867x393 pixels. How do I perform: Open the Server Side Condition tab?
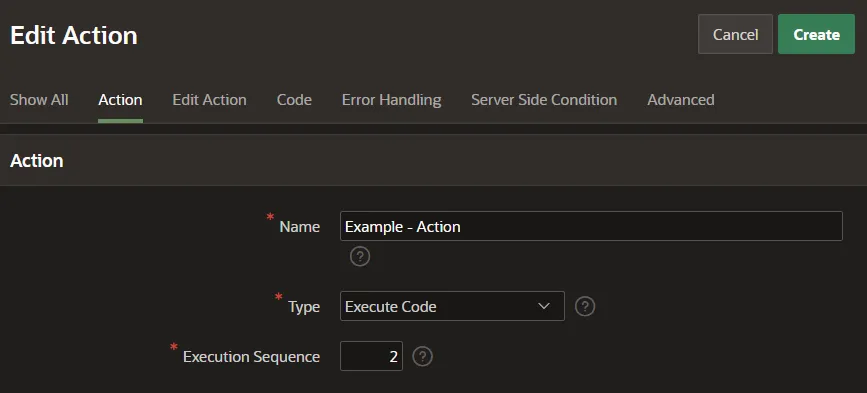[544, 100]
